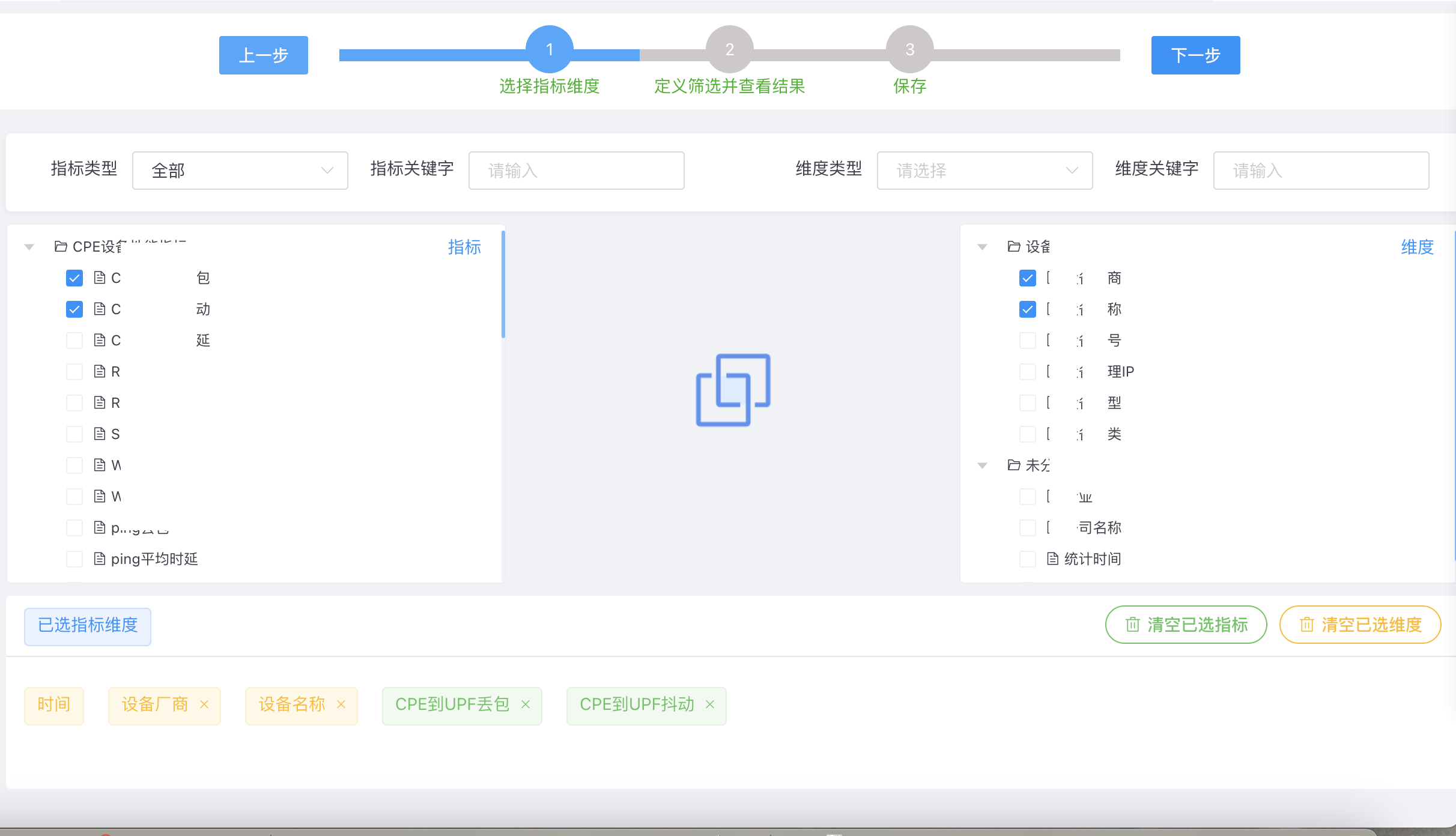Image resolution: width=1456 pixels, height=836 pixels.
Task: Click the 未分 folder icon
Action: tap(1014, 465)
